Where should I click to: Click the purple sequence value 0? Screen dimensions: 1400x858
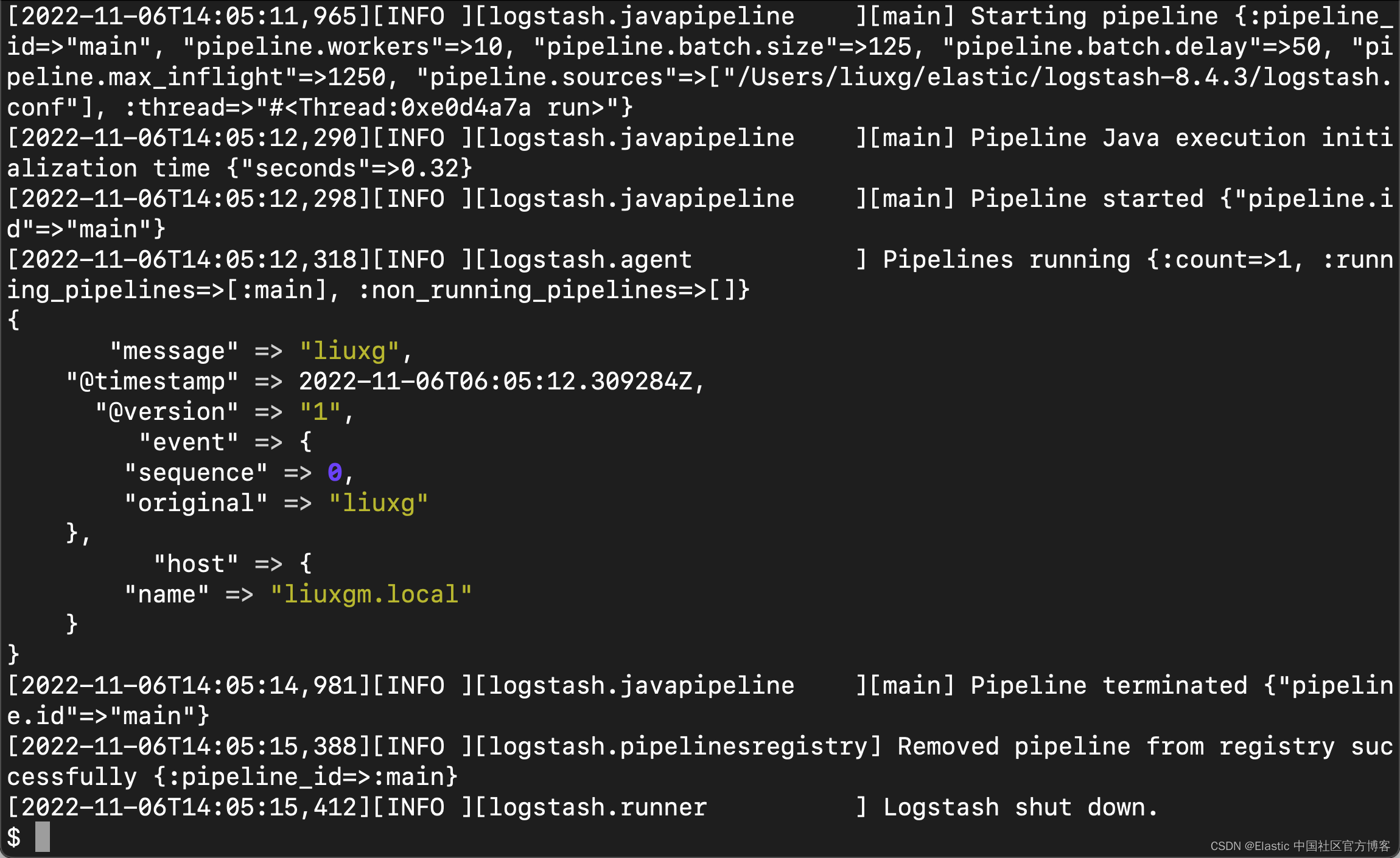pyautogui.click(x=334, y=472)
